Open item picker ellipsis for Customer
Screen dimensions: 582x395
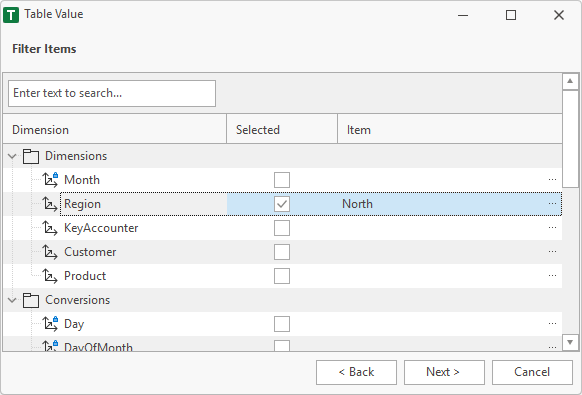coord(552,252)
